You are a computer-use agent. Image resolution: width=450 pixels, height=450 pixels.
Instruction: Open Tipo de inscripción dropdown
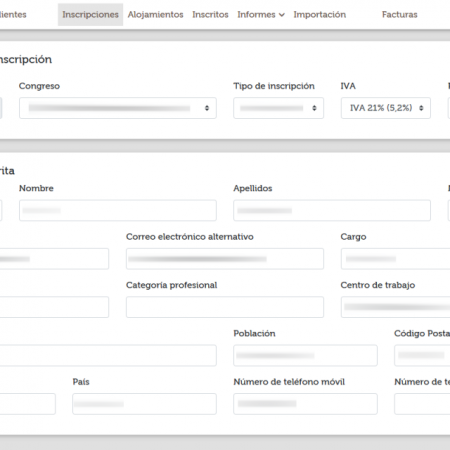[x=278, y=108]
